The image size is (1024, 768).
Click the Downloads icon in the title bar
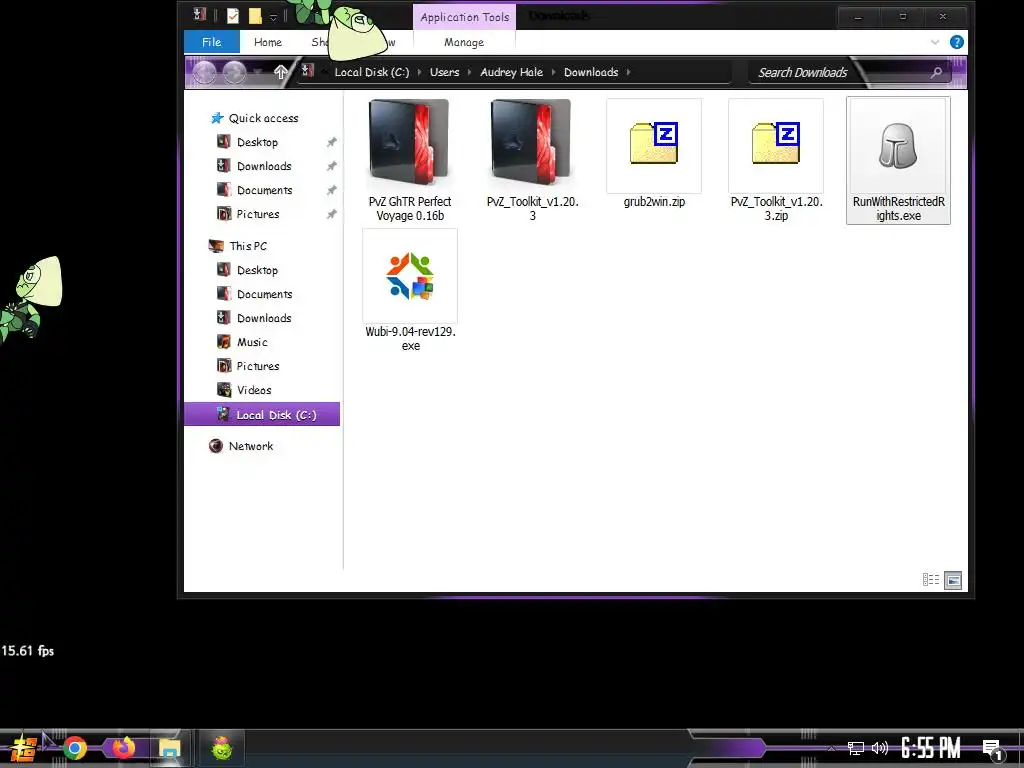click(x=200, y=14)
